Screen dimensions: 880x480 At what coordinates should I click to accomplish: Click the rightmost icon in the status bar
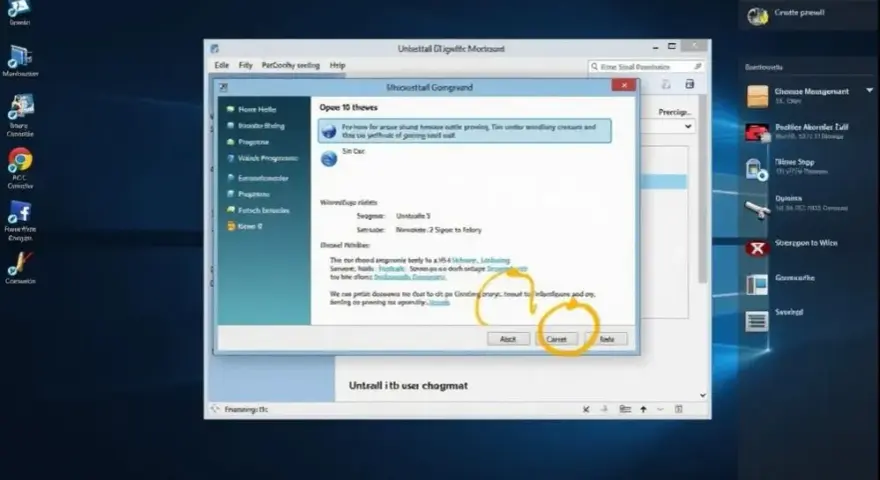tap(679, 409)
